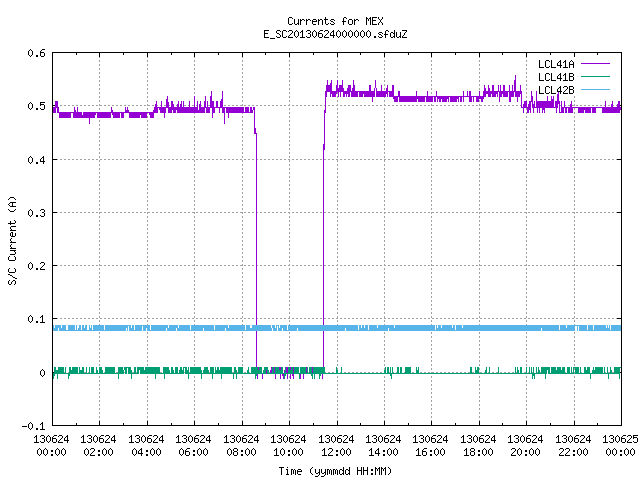
Task: Click the LCL42B legend label
Action: click(556, 90)
